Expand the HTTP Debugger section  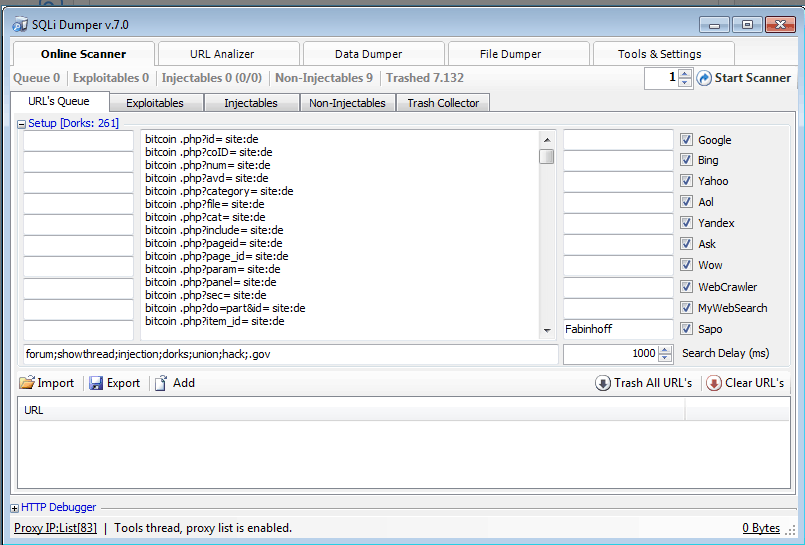coord(15,508)
